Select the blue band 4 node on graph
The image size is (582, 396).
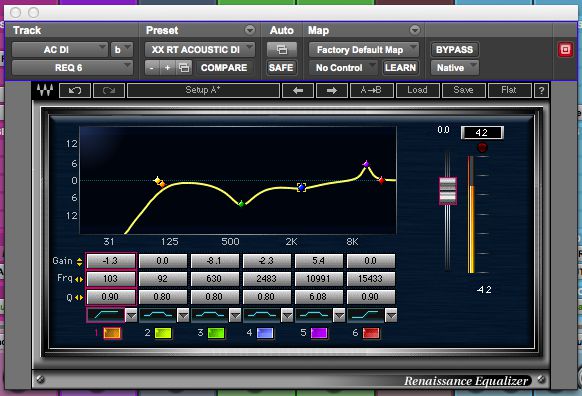click(x=301, y=187)
